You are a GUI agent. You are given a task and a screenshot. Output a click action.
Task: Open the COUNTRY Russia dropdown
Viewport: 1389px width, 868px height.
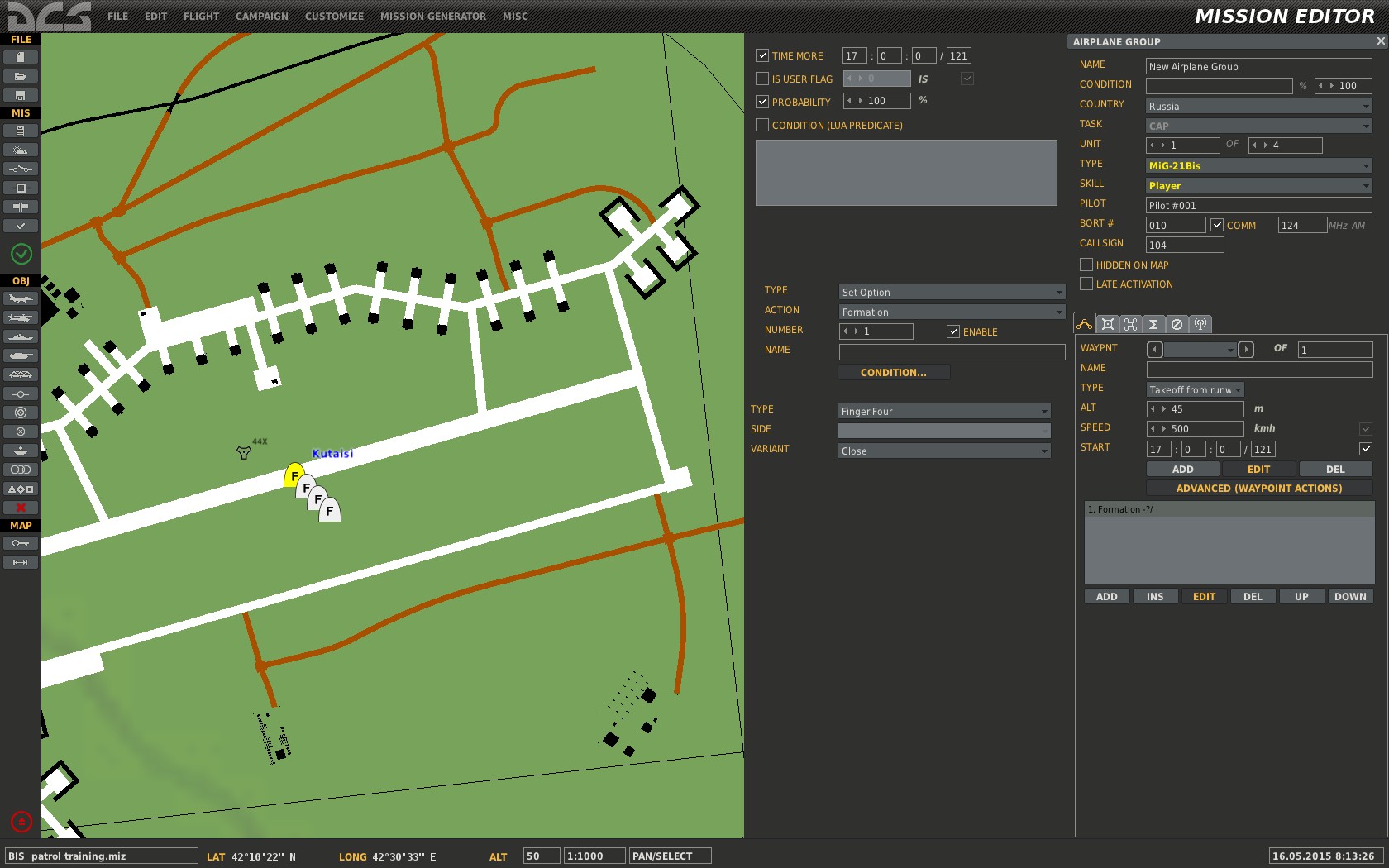pyautogui.click(x=1258, y=106)
